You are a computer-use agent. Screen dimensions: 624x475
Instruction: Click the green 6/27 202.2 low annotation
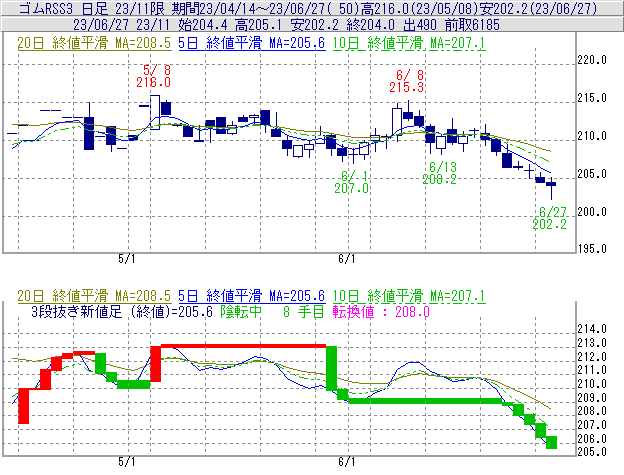[550, 218]
